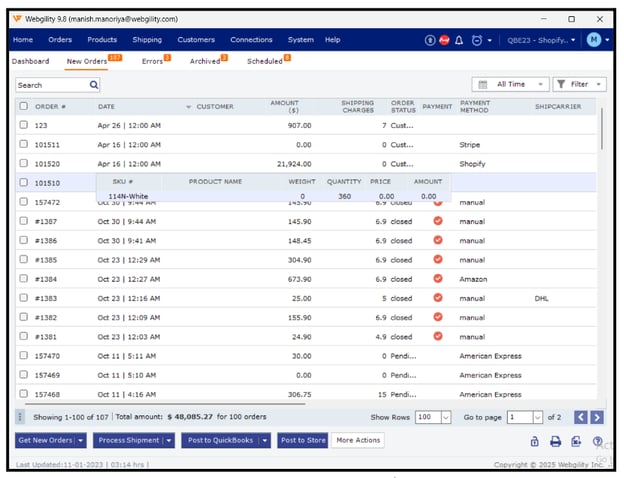
Task: Toggle the select-all orders header checkbox
Action: (x=23, y=106)
